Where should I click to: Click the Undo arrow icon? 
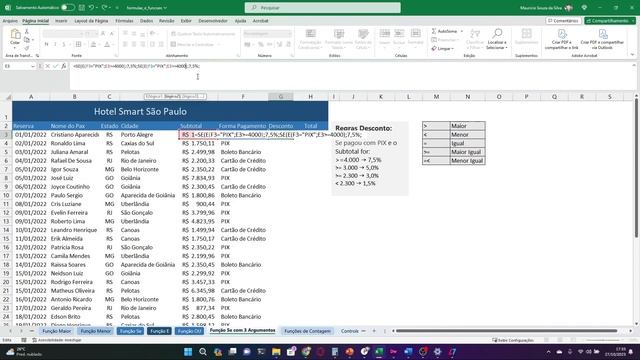tap(91, 7)
